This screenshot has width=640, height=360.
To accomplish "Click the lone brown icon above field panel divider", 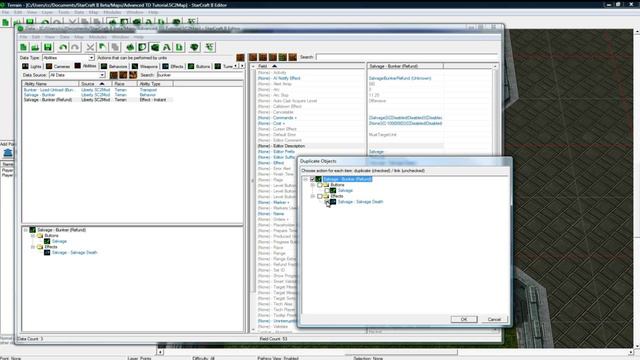I will (240, 58).
